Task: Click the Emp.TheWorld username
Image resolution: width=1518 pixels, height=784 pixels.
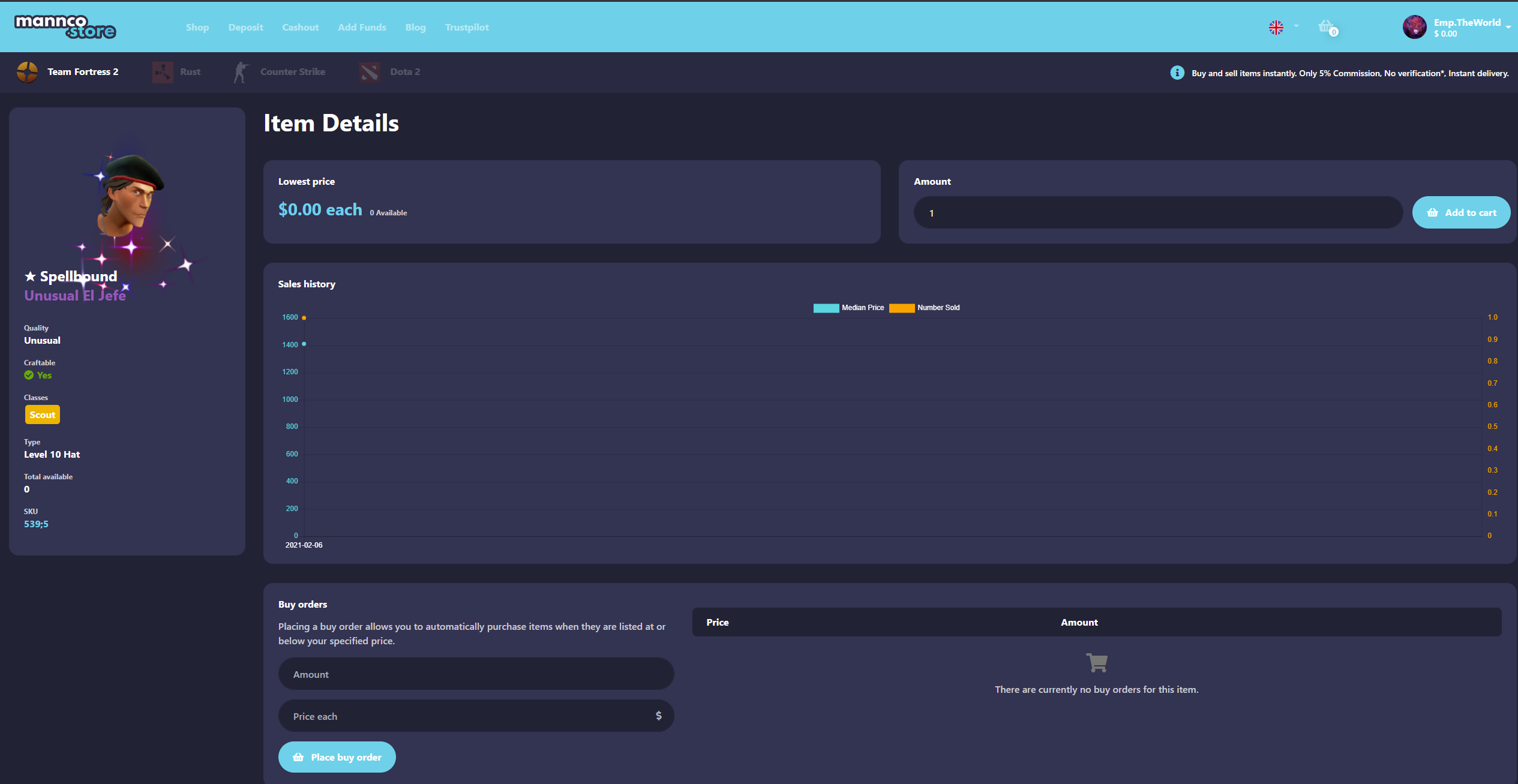Action: click(1467, 23)
